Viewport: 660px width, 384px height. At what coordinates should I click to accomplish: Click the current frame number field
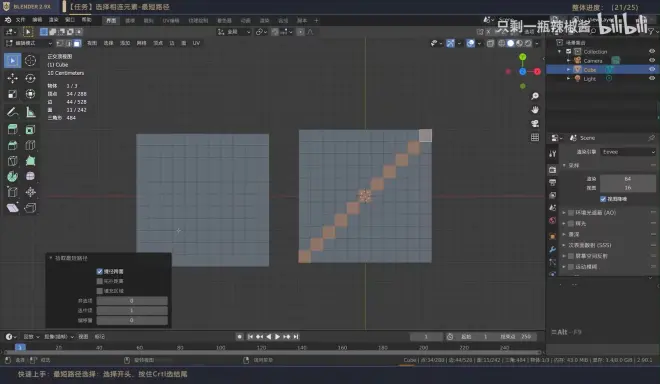pyautogui.click(x=426, y=336)
